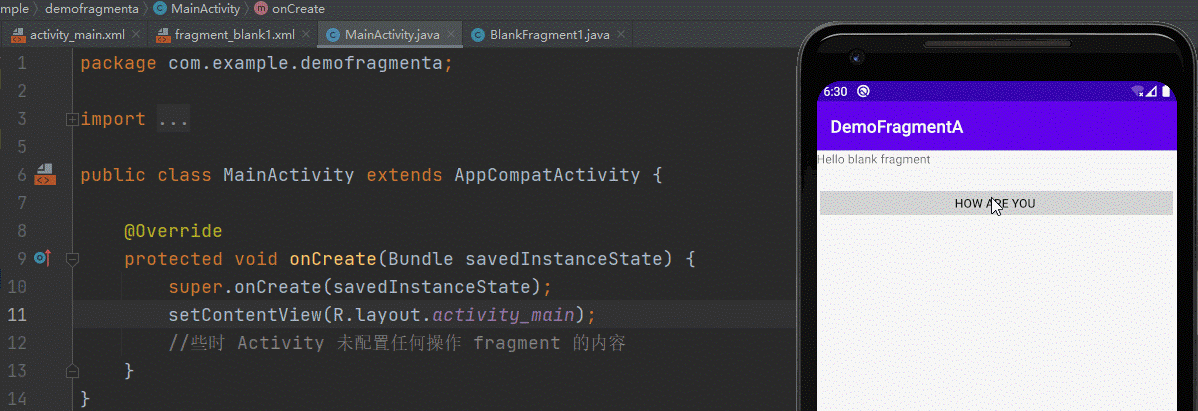The width and height of the screenshot is (1198, 411).
Task: Click the package name com.example.demofragmenta
Action: click(x=306, y=63)
